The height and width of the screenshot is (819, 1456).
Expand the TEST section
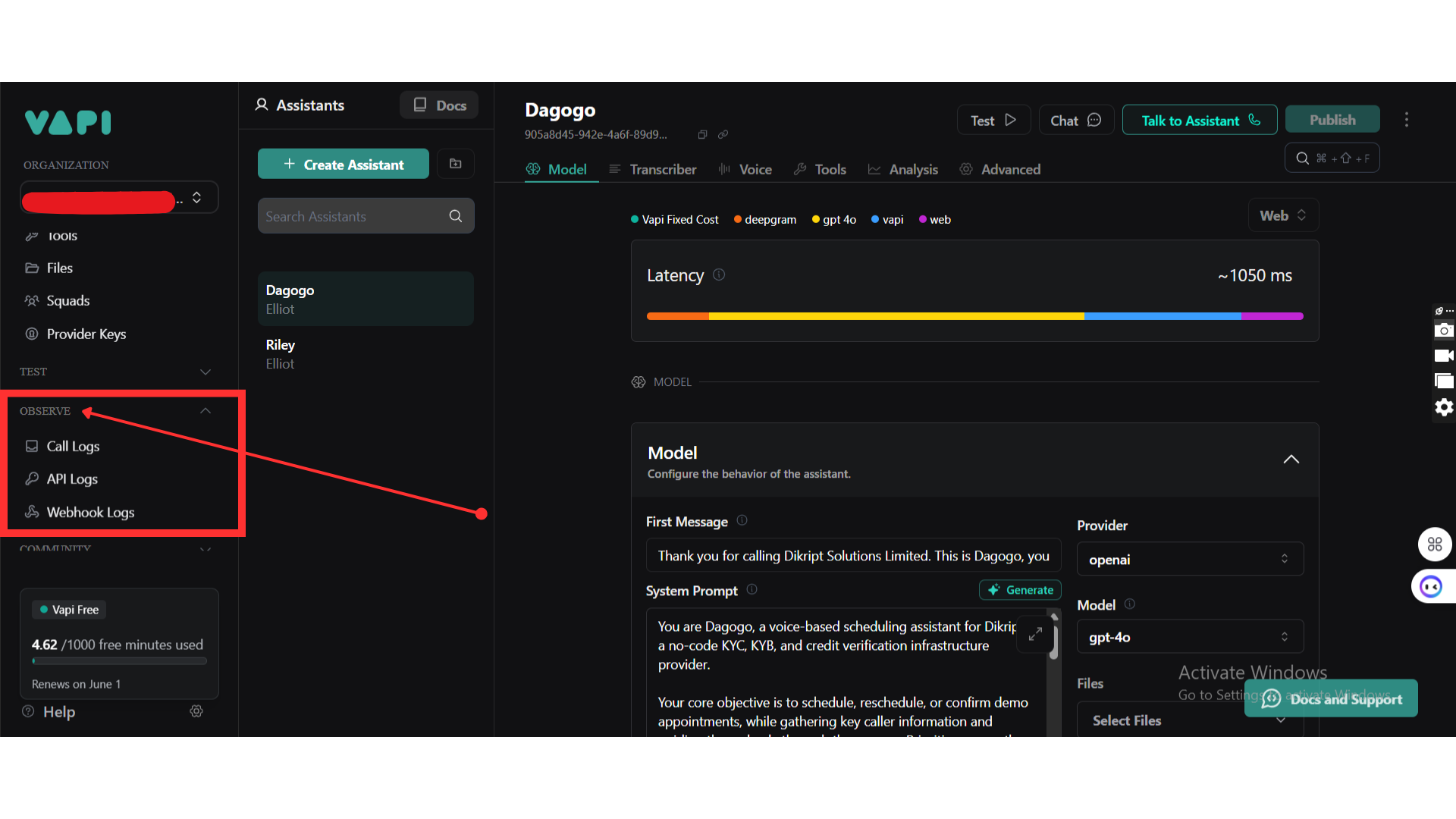tap(205, 372)
